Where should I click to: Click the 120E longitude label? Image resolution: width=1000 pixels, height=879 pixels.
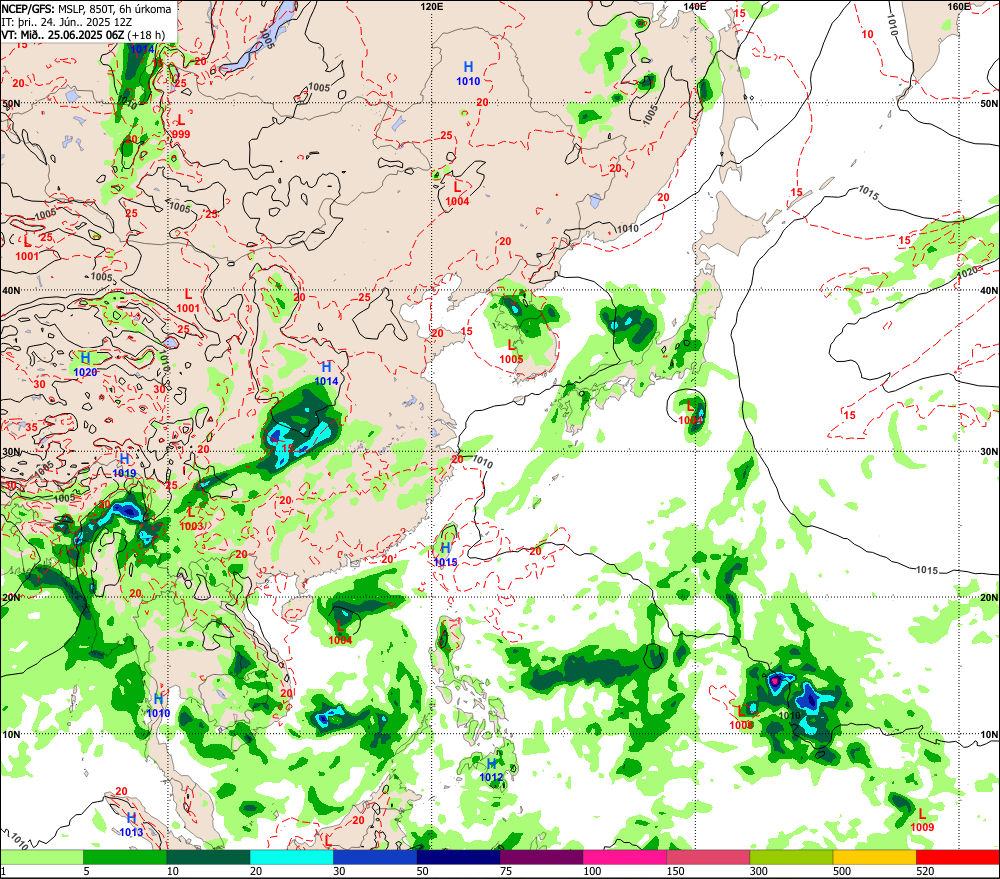click(x=432, y=6)
